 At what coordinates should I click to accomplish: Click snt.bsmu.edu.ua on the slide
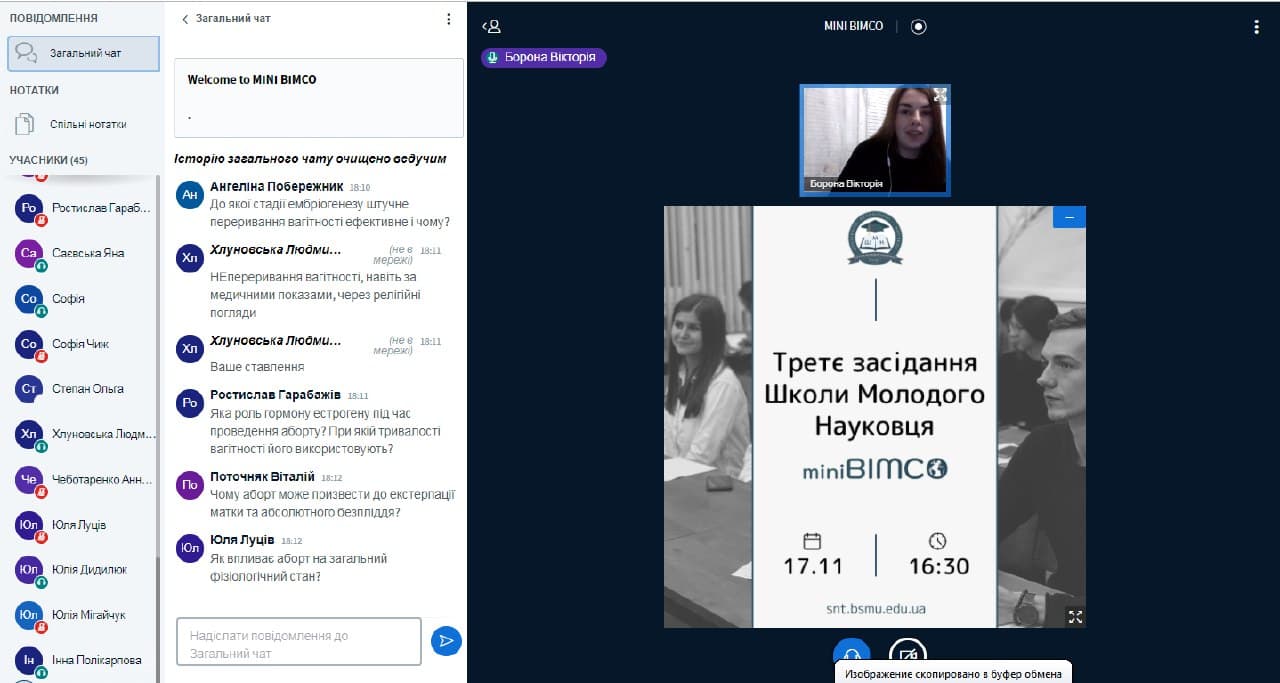pos(875,608)
